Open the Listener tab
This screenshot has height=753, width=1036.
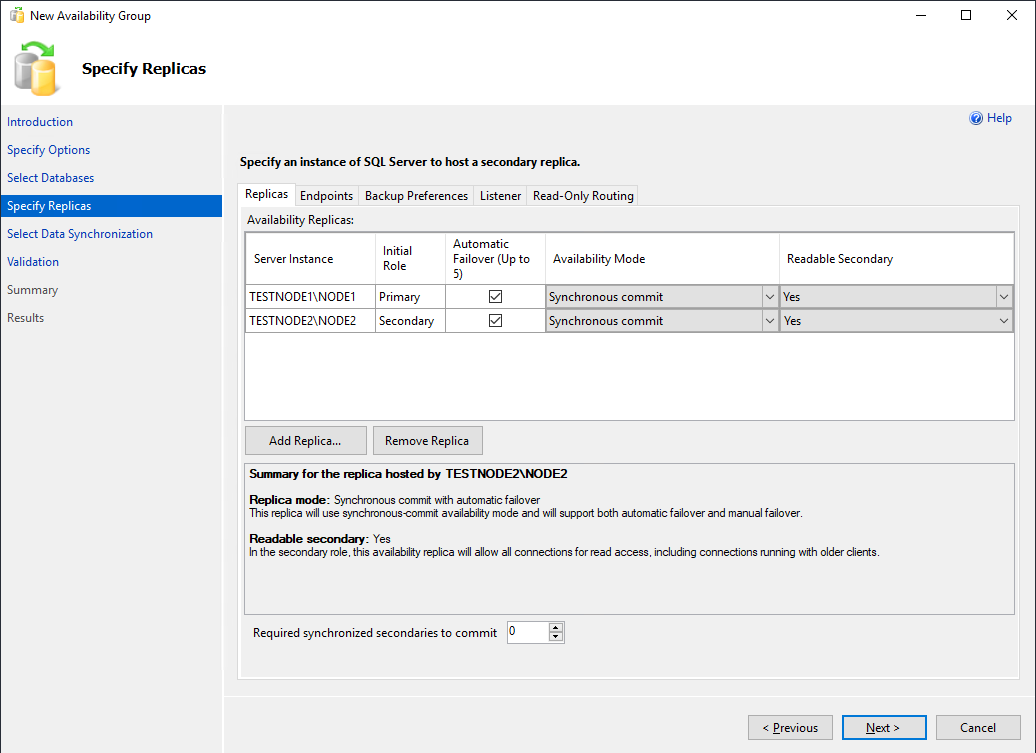click(x=500, y=196)
